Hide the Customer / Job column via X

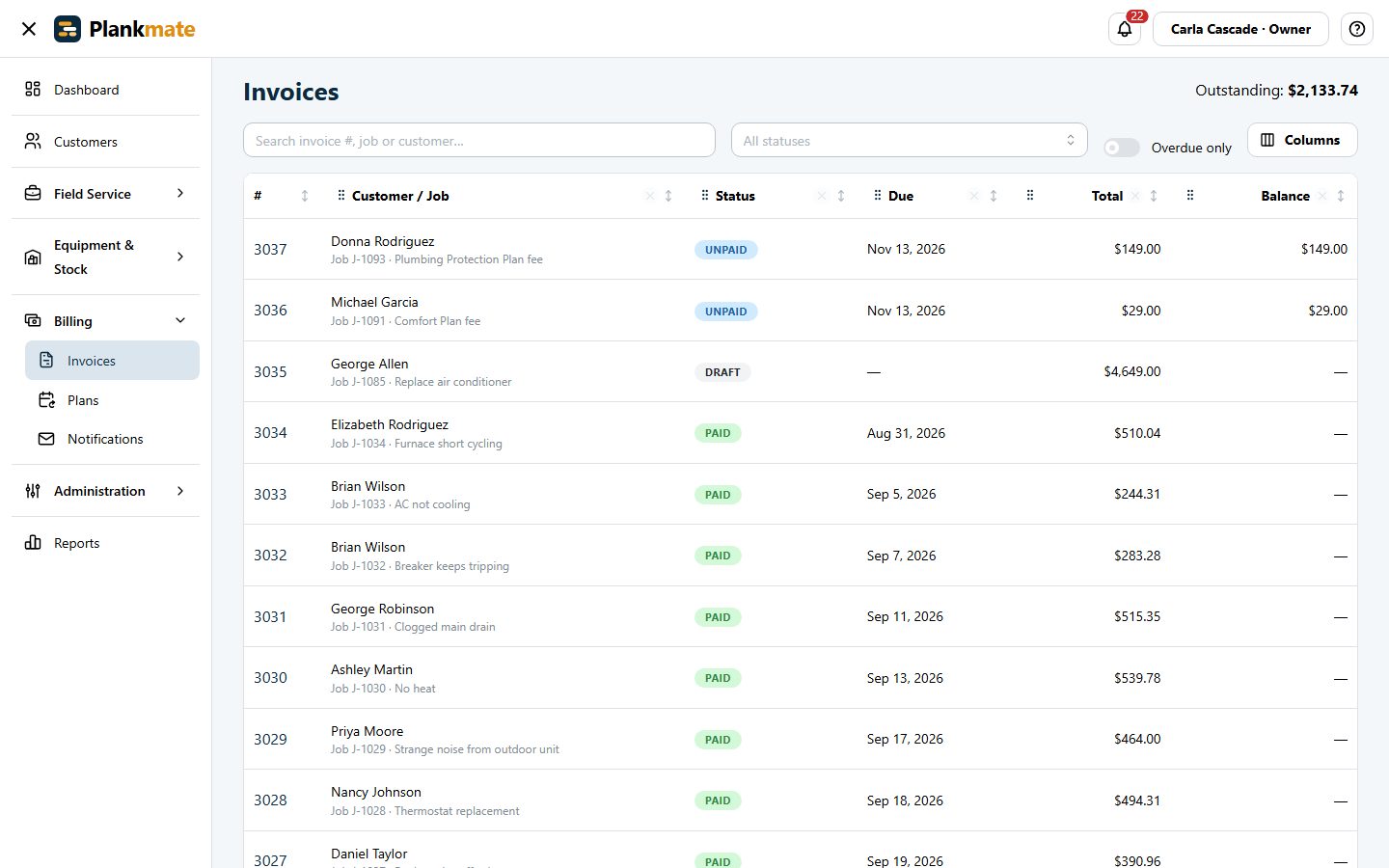[x=649, y=196]
